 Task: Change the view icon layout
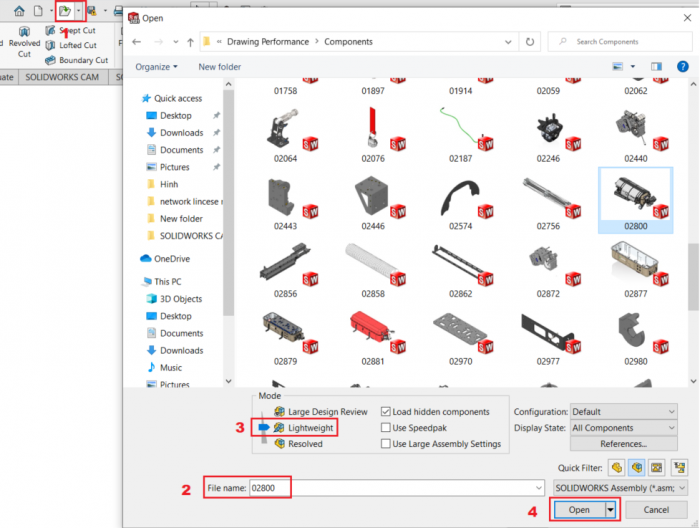click(x=617, y=67)
